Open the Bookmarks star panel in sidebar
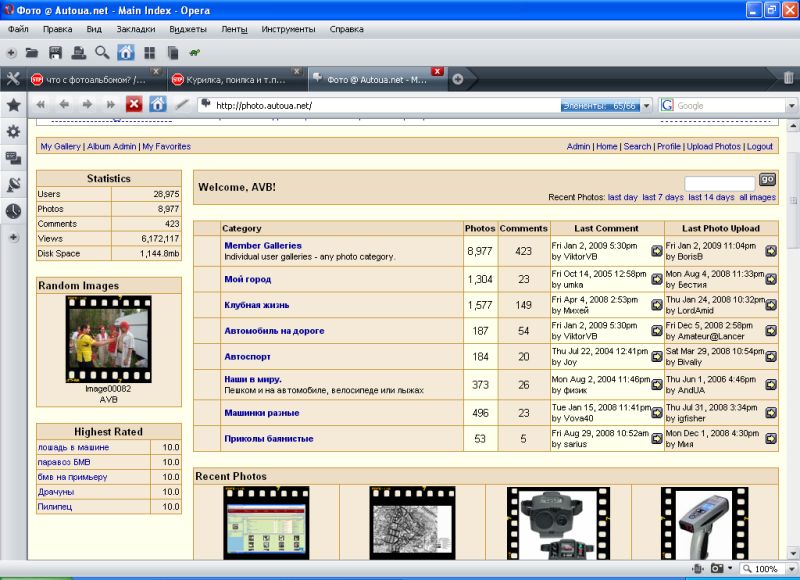 pyautogui.click(x=13, y=105)
